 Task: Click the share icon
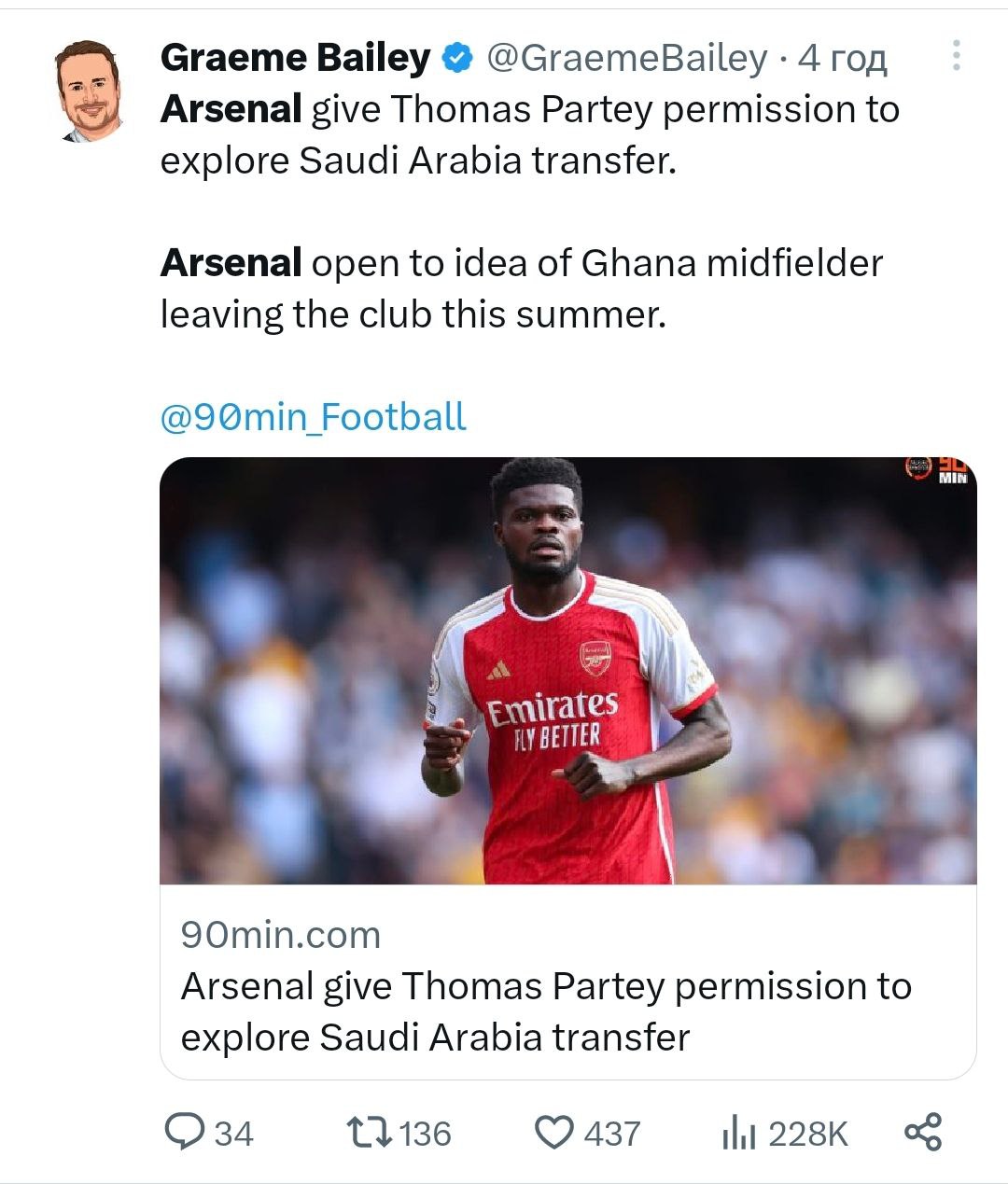(x=923, y=1132)
